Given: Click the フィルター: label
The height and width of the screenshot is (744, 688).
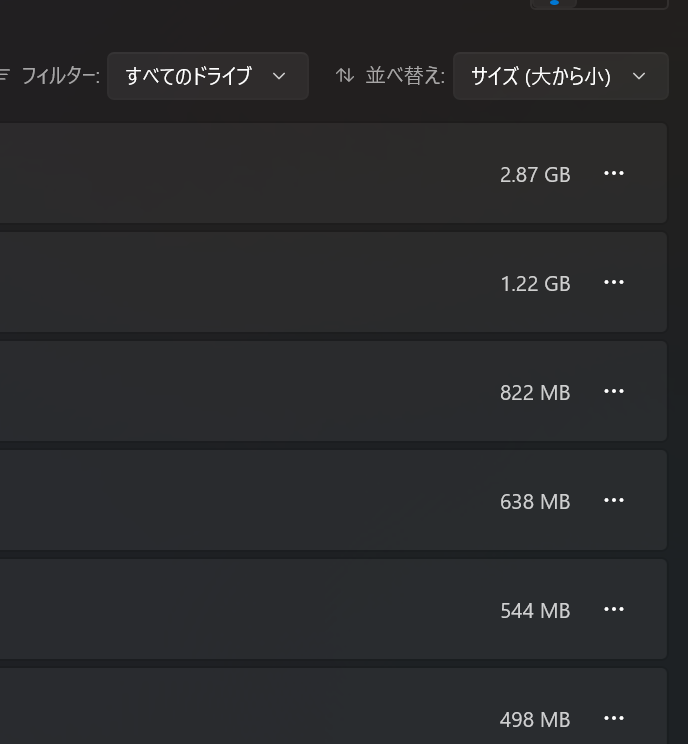Looking at the screenshot, I should point(61,76).
